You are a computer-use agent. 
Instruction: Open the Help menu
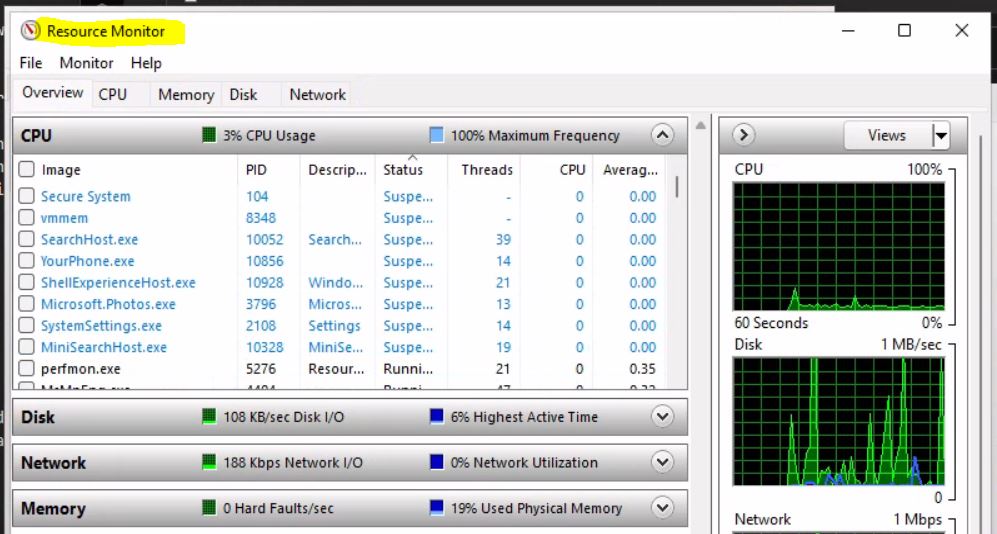pos(146,63)
